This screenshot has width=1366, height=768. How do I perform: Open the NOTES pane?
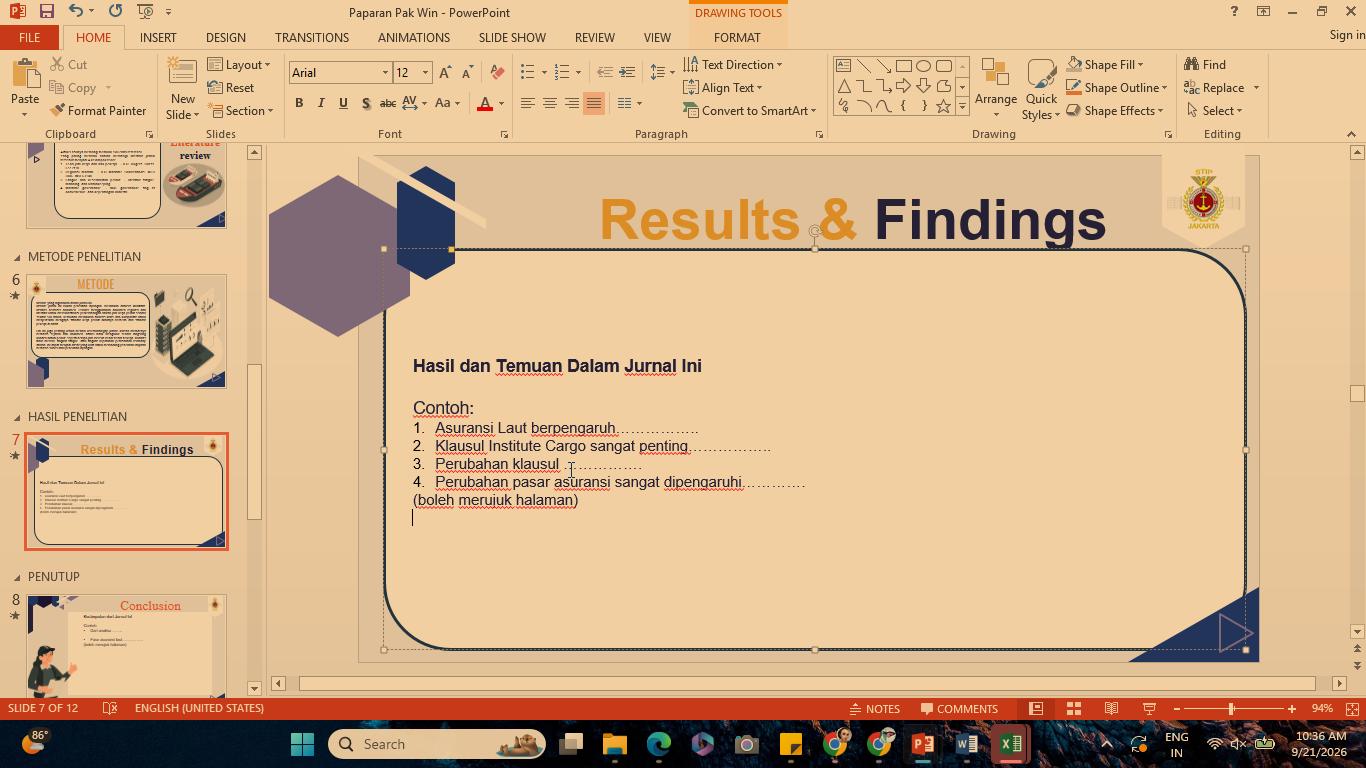click(875, 708)
